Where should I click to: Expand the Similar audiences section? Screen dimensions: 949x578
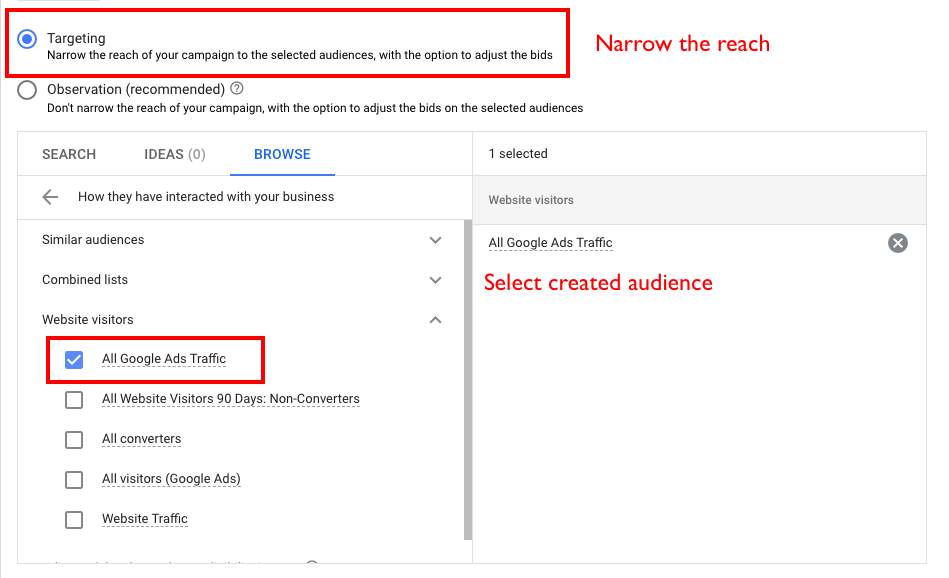click(x=435, y=240)
